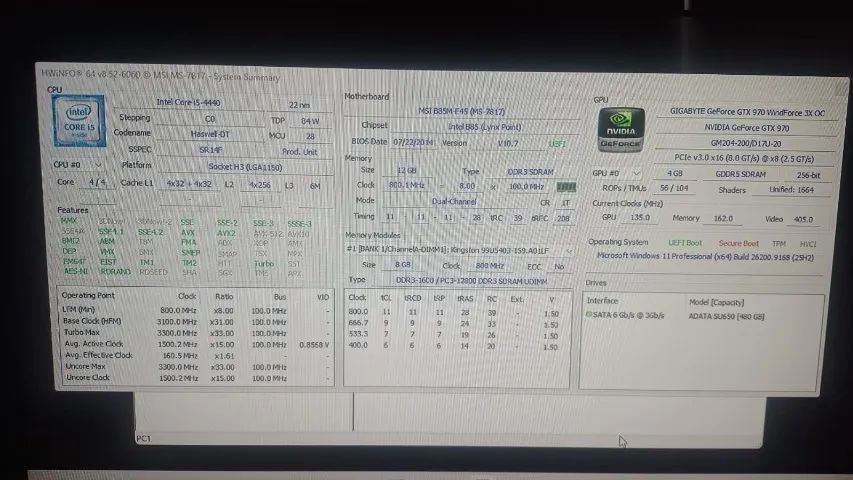The width and height of the screenshot is (853, 480).
Task: Click the VMX feature flag
Action: tap(107, 251)
